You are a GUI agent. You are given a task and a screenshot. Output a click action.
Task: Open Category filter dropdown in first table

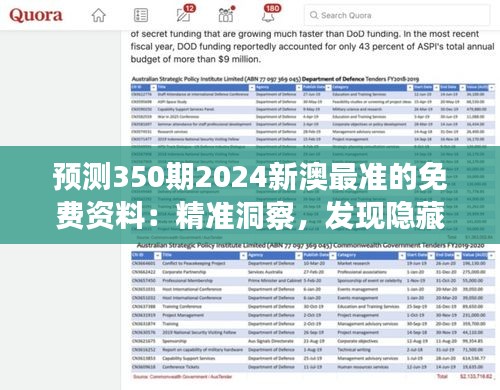410,88
